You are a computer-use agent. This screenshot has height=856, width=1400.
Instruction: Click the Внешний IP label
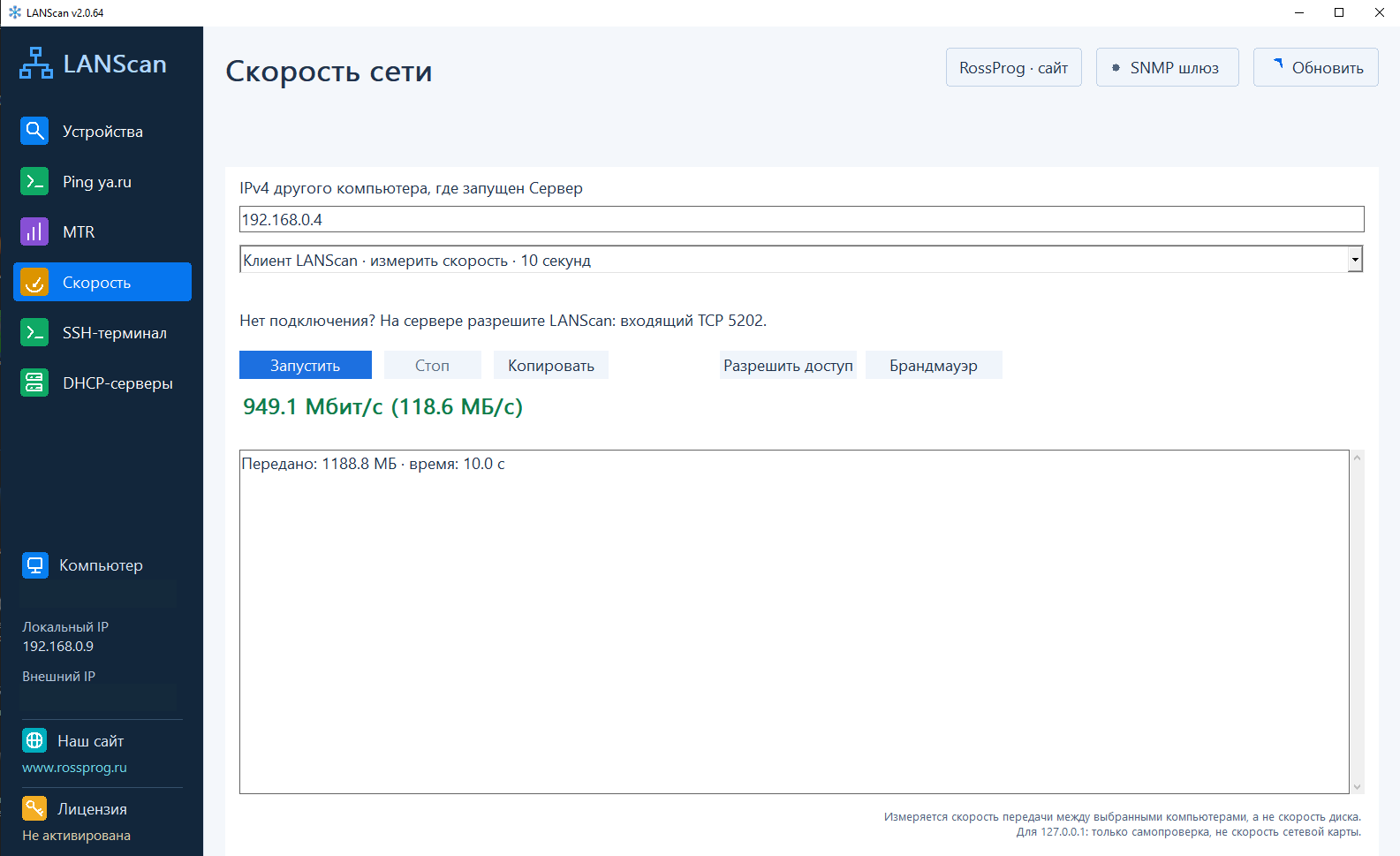58,676
